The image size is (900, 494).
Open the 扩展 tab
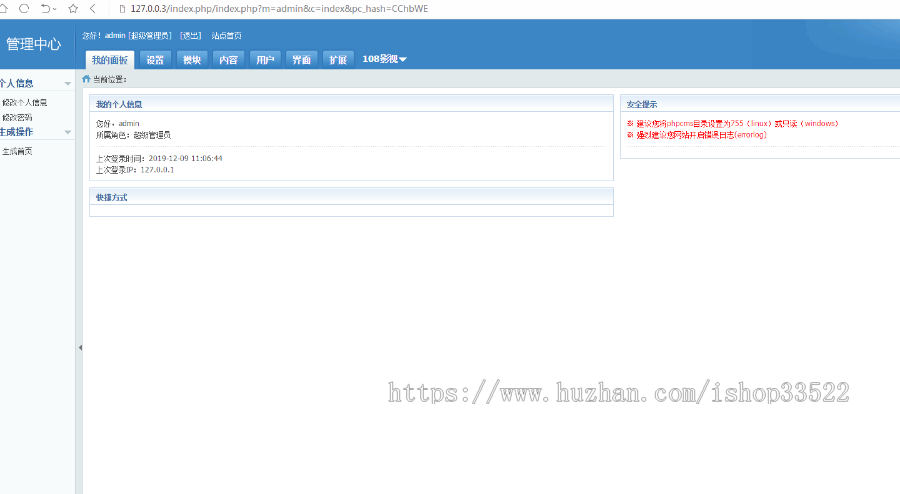[x=338, y=60]
